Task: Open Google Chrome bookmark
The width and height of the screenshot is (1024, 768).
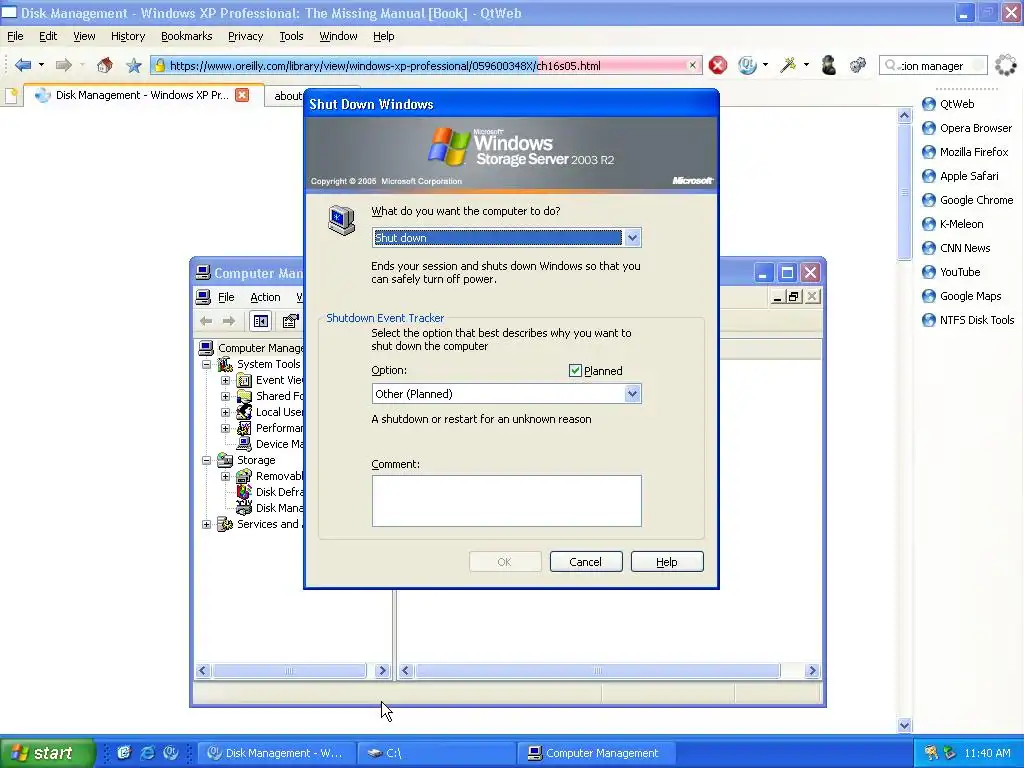Action: [967, 200]
